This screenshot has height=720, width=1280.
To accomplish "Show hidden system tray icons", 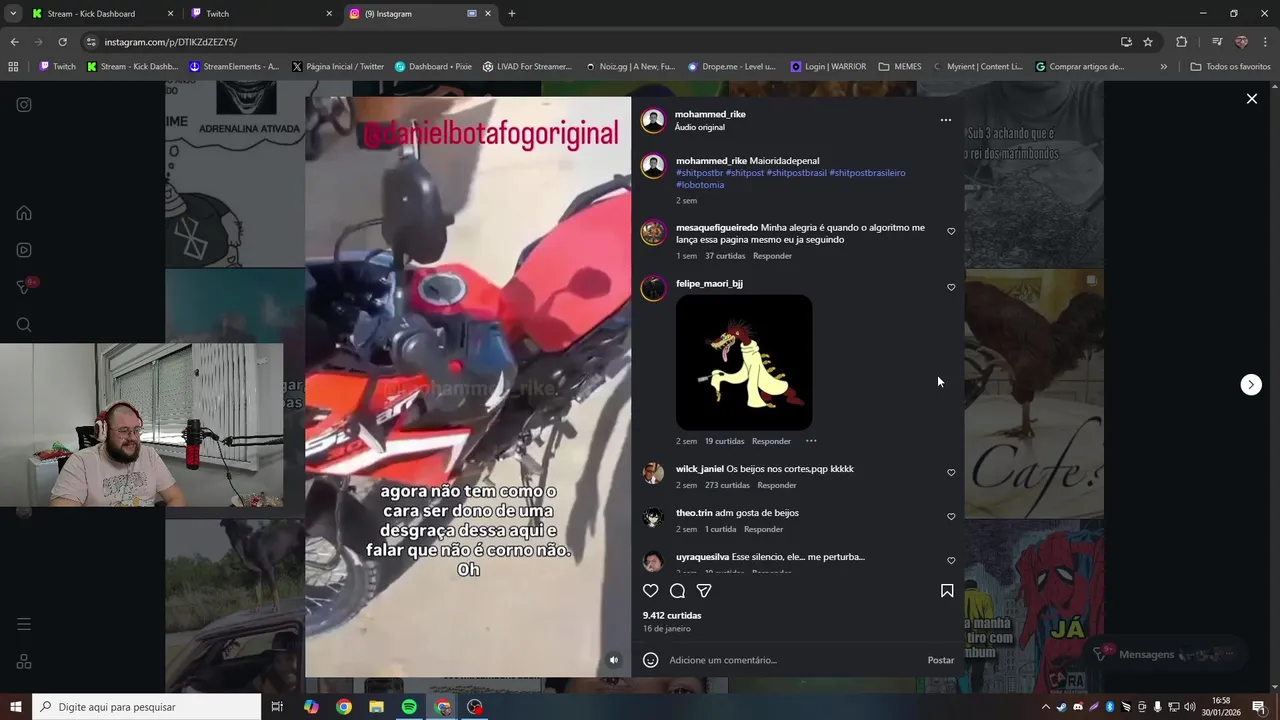I will (1046, 707).
